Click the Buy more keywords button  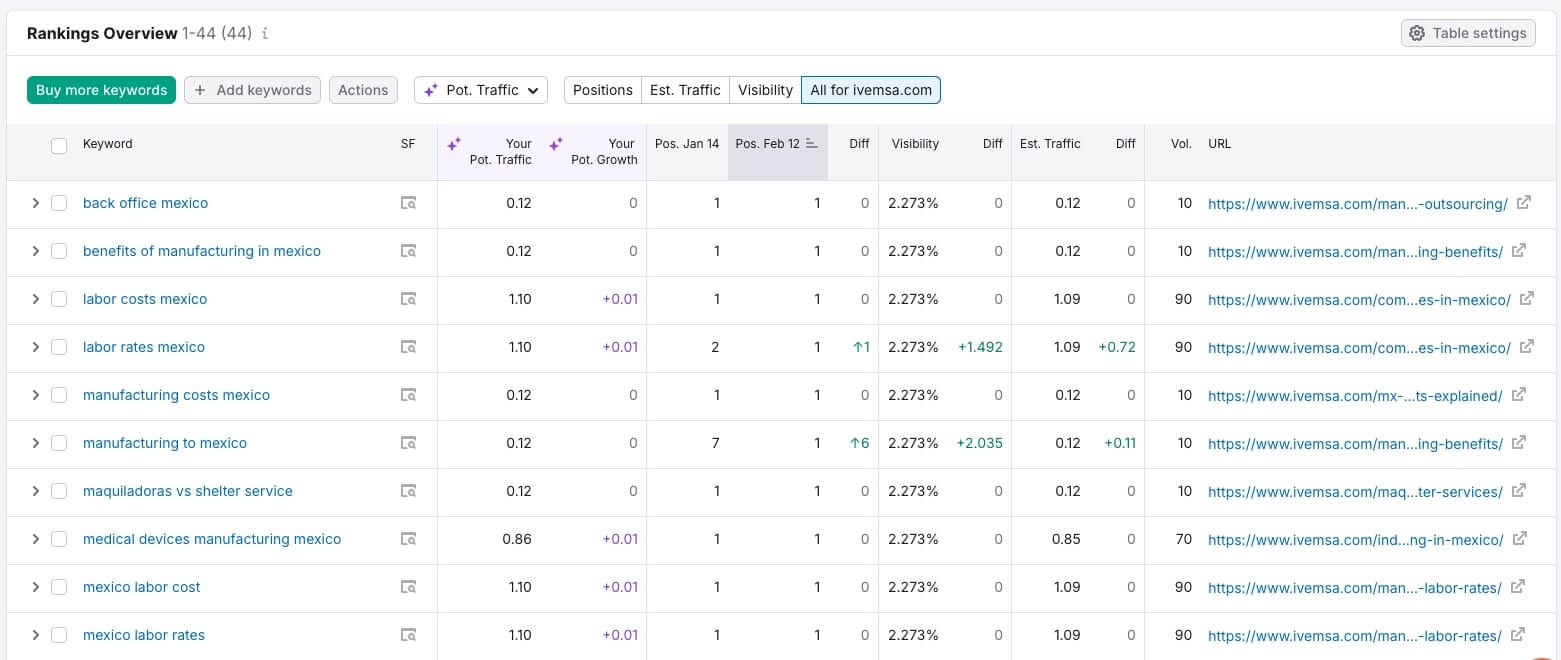click(101, 90)
